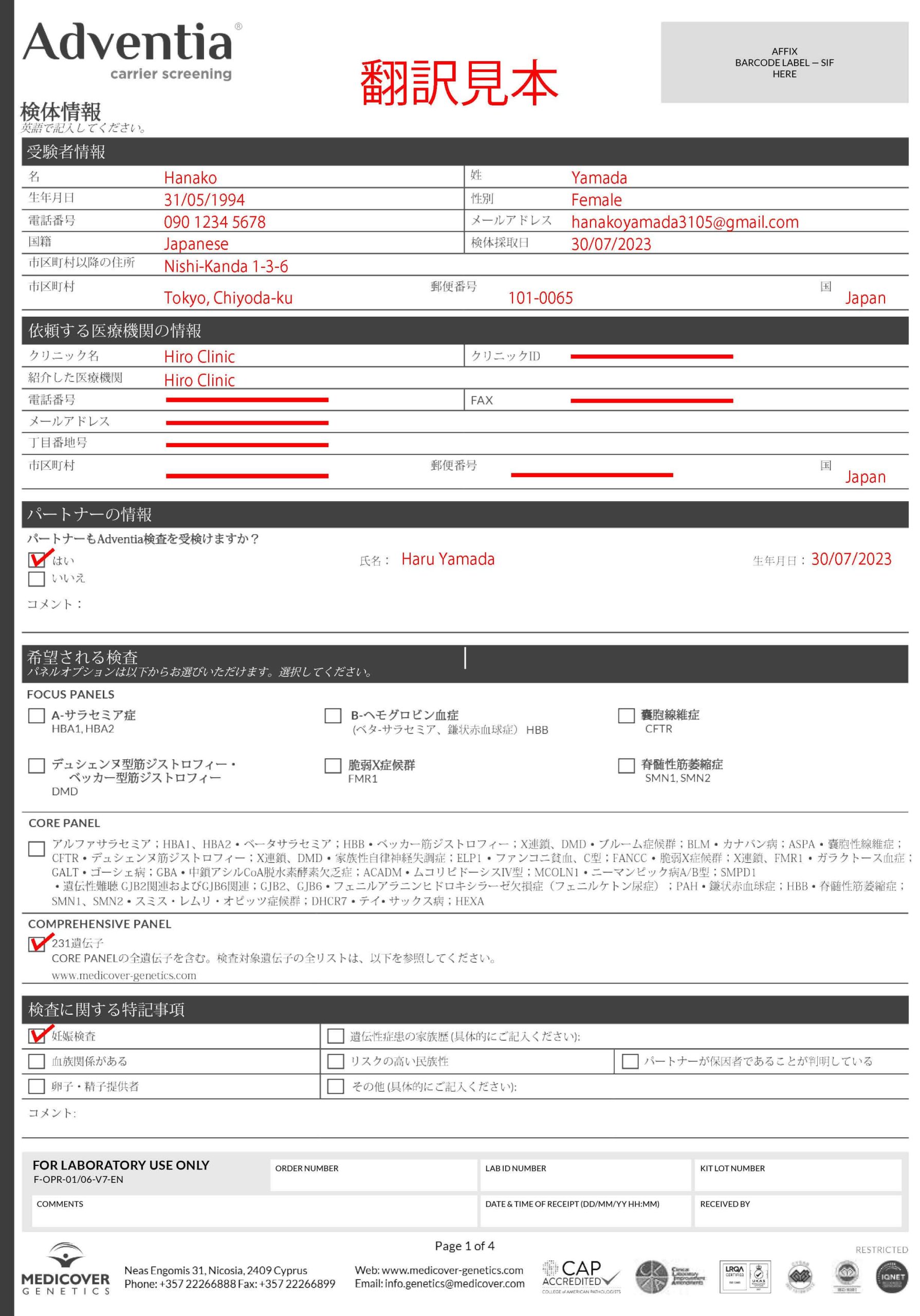Toggle the 妊娠検査 checkbox
The width and height of the screenshot is (920, 1316).
point(36,1036)
